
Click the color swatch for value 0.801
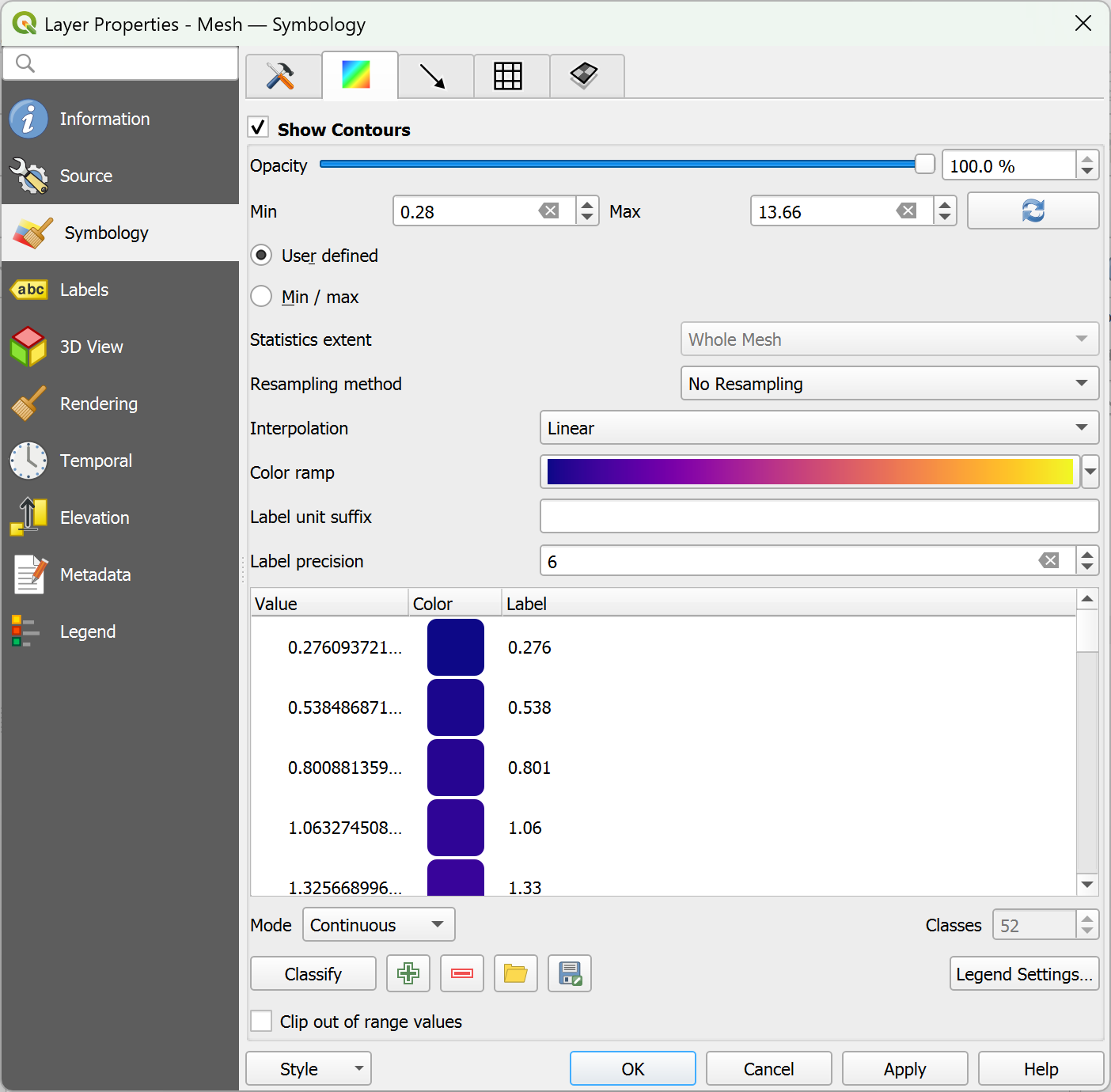tap(456, 768)
